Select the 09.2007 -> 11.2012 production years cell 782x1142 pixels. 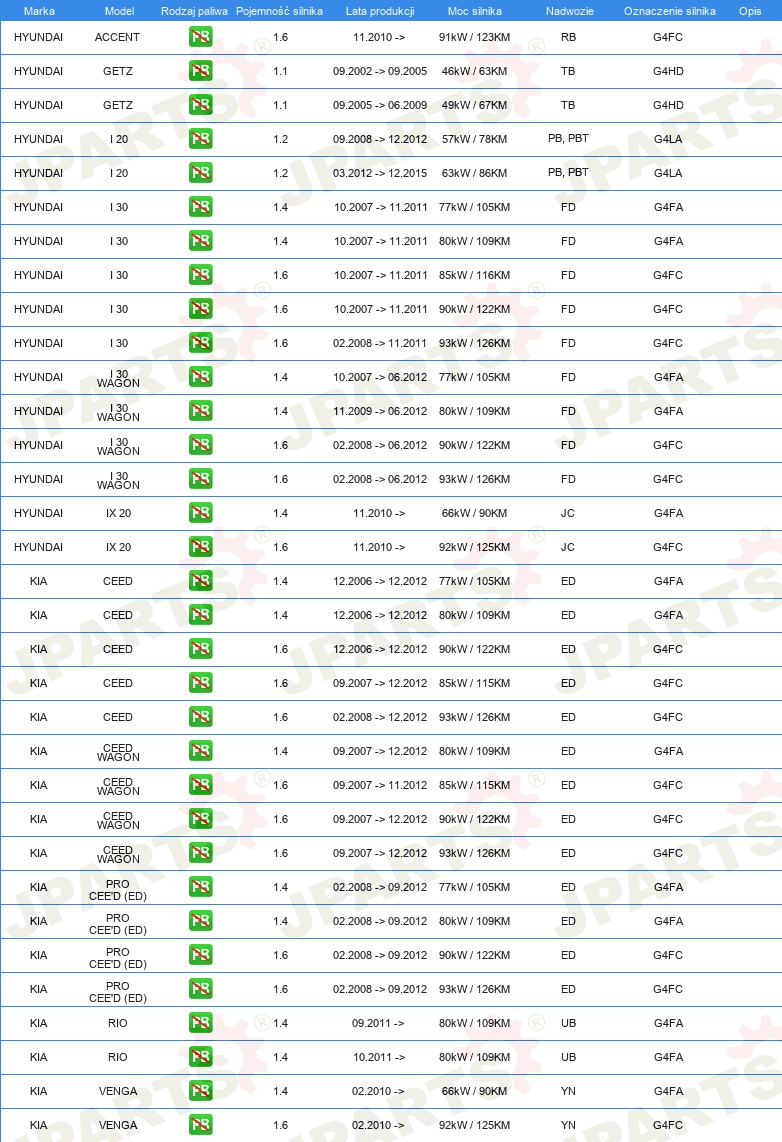tap(380, 785)
